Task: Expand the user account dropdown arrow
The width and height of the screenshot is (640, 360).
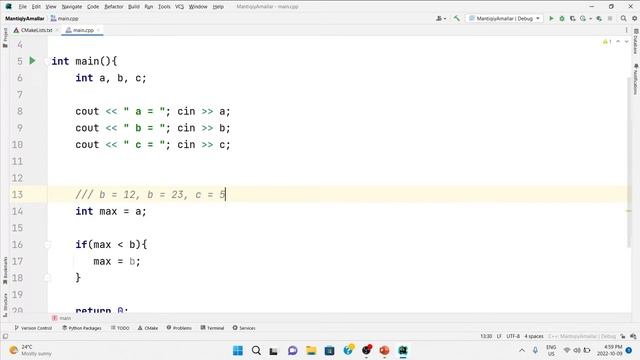Action: click(x=444, y=18)
